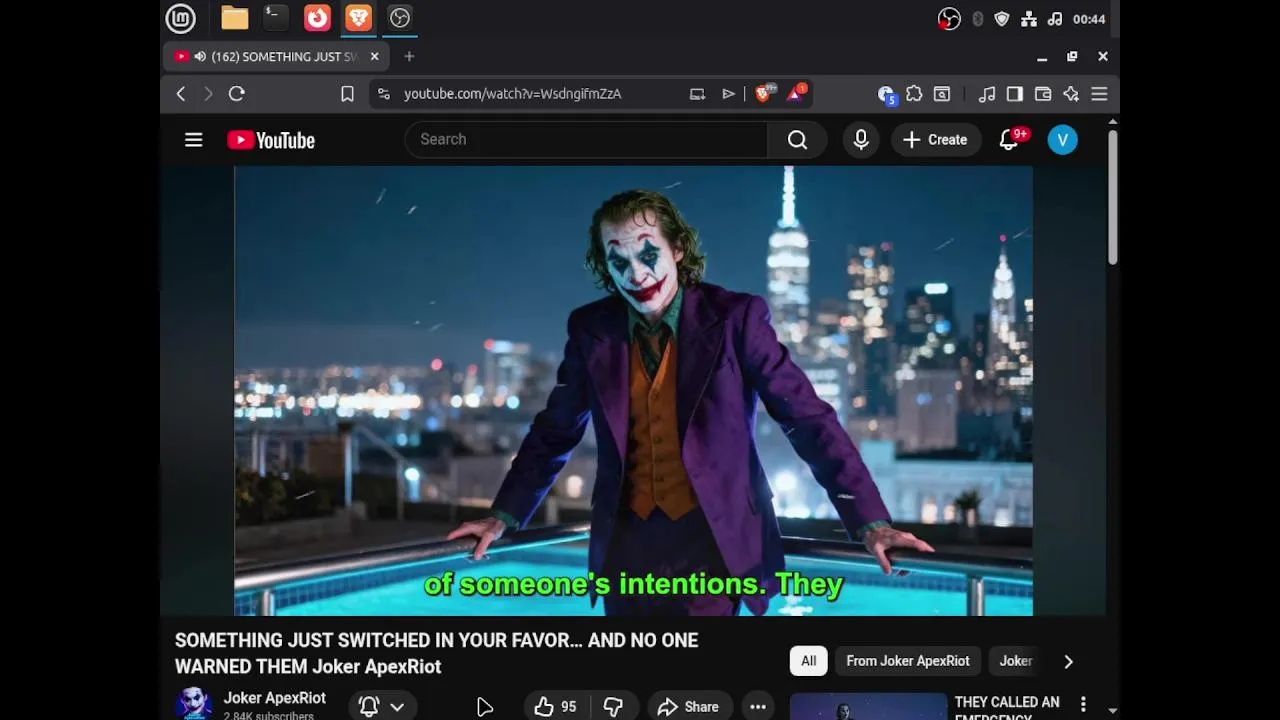This screenshot has height=720, width=1280.
Task: Open the clock showing 00:44
Action: (1089, 19)
